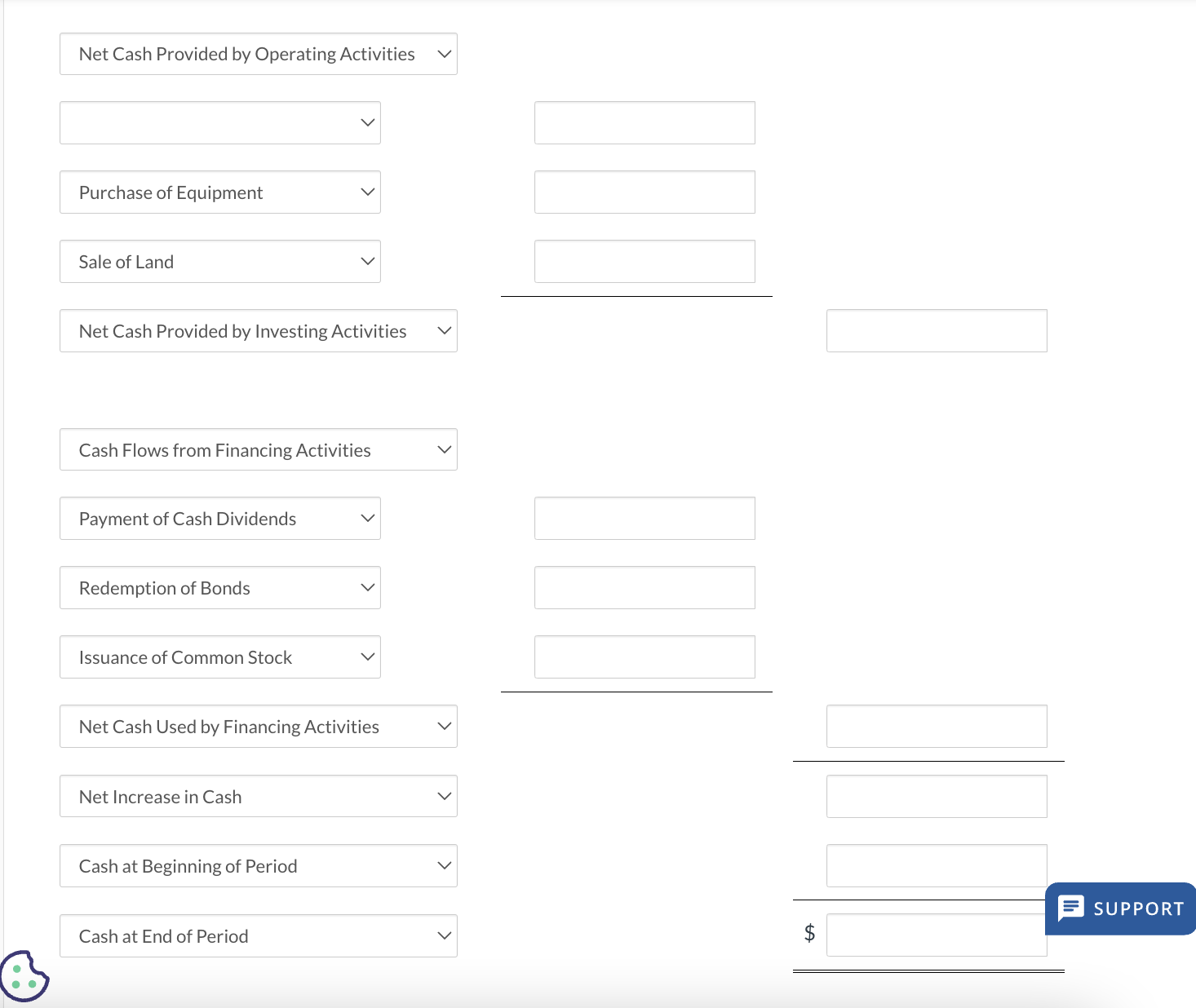This screenshot has height=1008, width=1196.
Task: Open Payment of Cash Dividends dropdown
Action: pyautogui.click(x=220, y=519)
